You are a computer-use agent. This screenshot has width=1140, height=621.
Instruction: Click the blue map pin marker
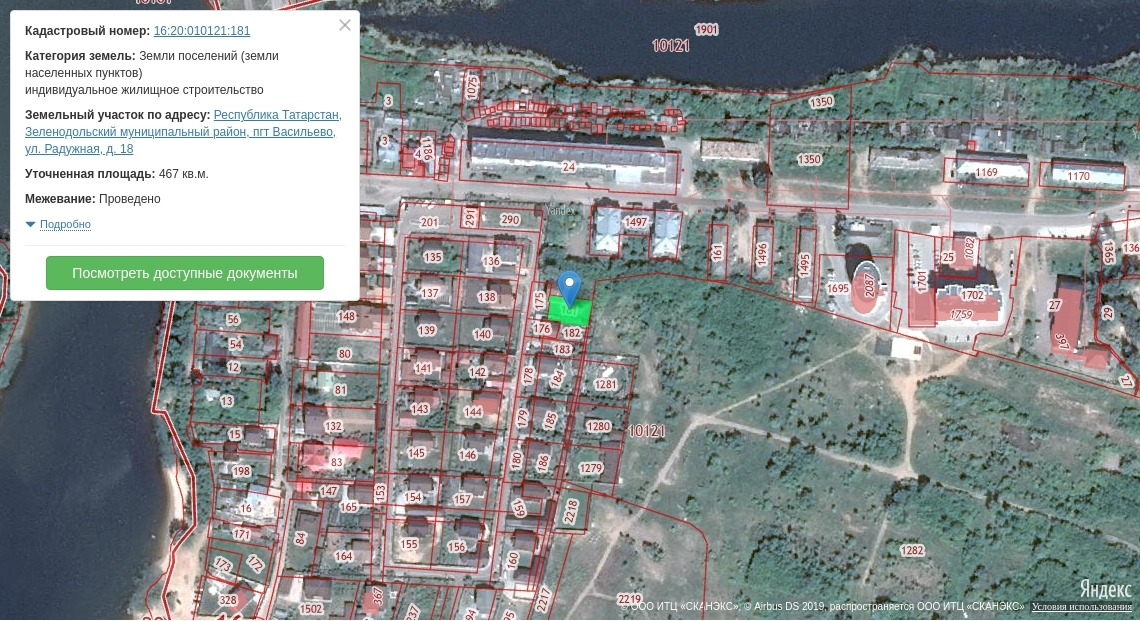[x=569, y=286]
